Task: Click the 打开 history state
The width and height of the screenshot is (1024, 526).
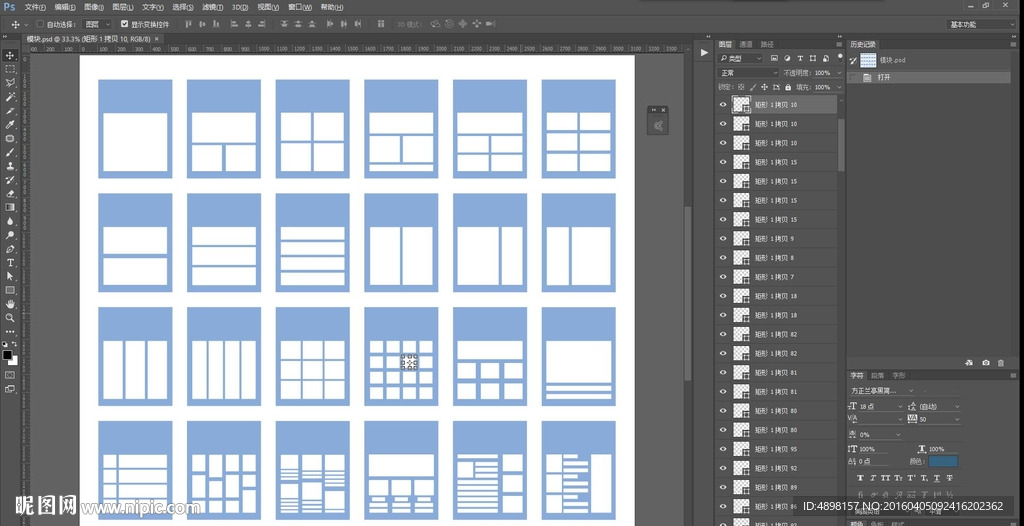Action: (884, 77)
